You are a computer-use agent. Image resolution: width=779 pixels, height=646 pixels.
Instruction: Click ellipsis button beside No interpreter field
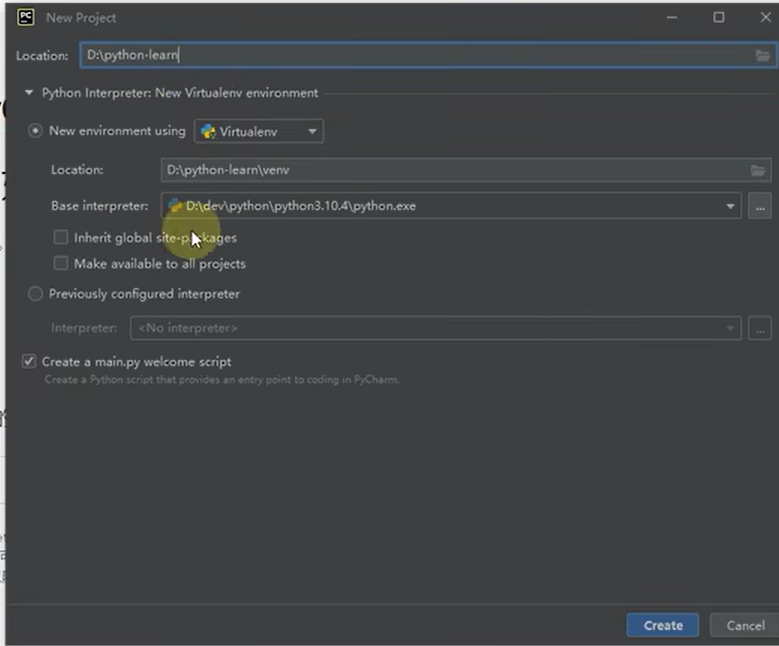point(760,328)
